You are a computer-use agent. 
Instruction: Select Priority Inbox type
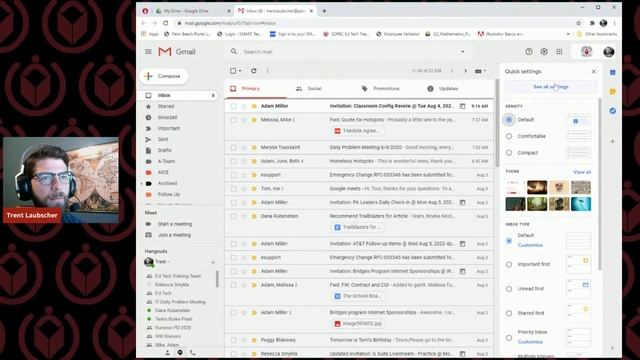[x=509, y=338]
